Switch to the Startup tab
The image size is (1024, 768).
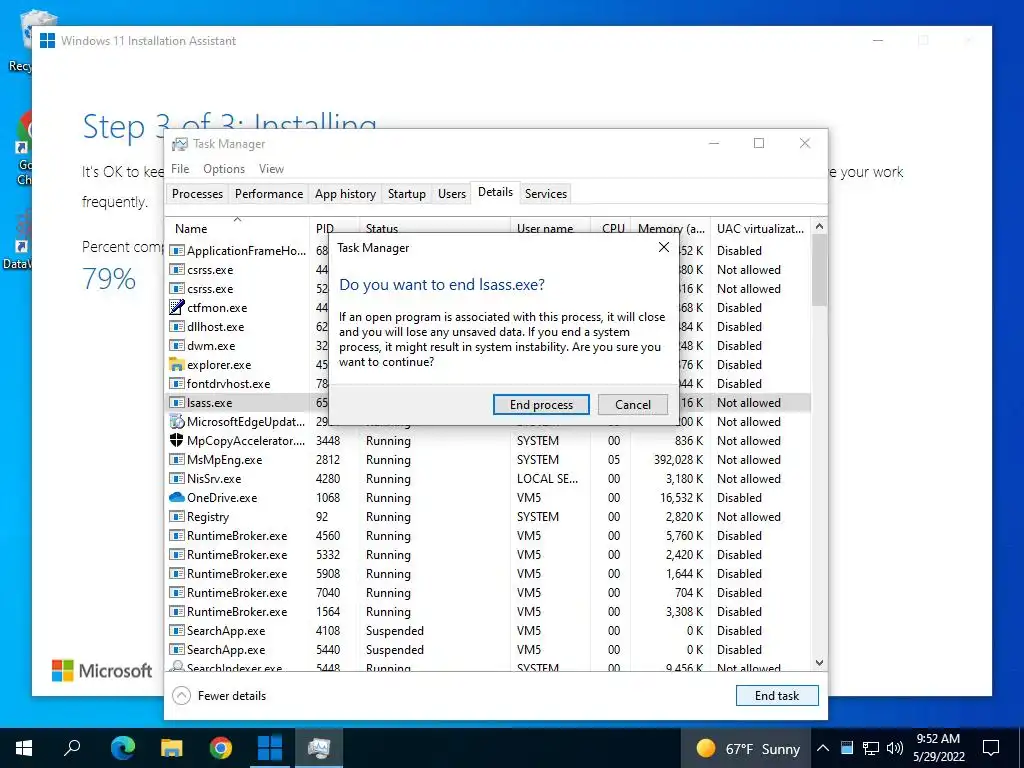pos(406,194)
